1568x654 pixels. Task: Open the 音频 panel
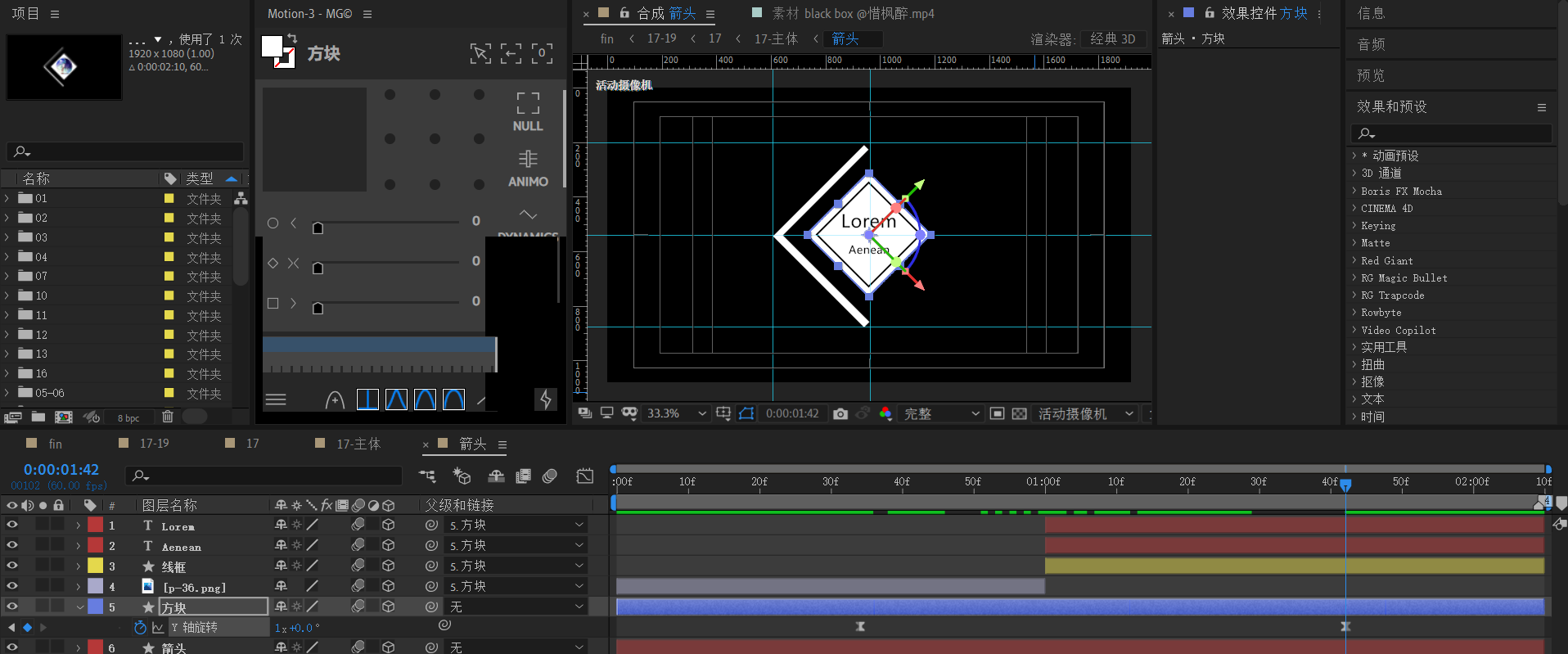coord(1371,44)
